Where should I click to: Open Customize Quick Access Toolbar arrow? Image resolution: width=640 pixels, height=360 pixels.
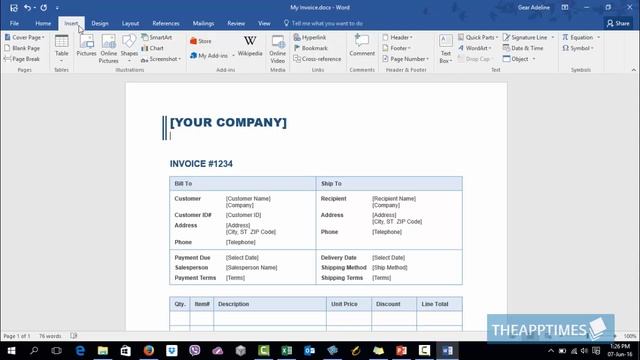pos(57,8)
